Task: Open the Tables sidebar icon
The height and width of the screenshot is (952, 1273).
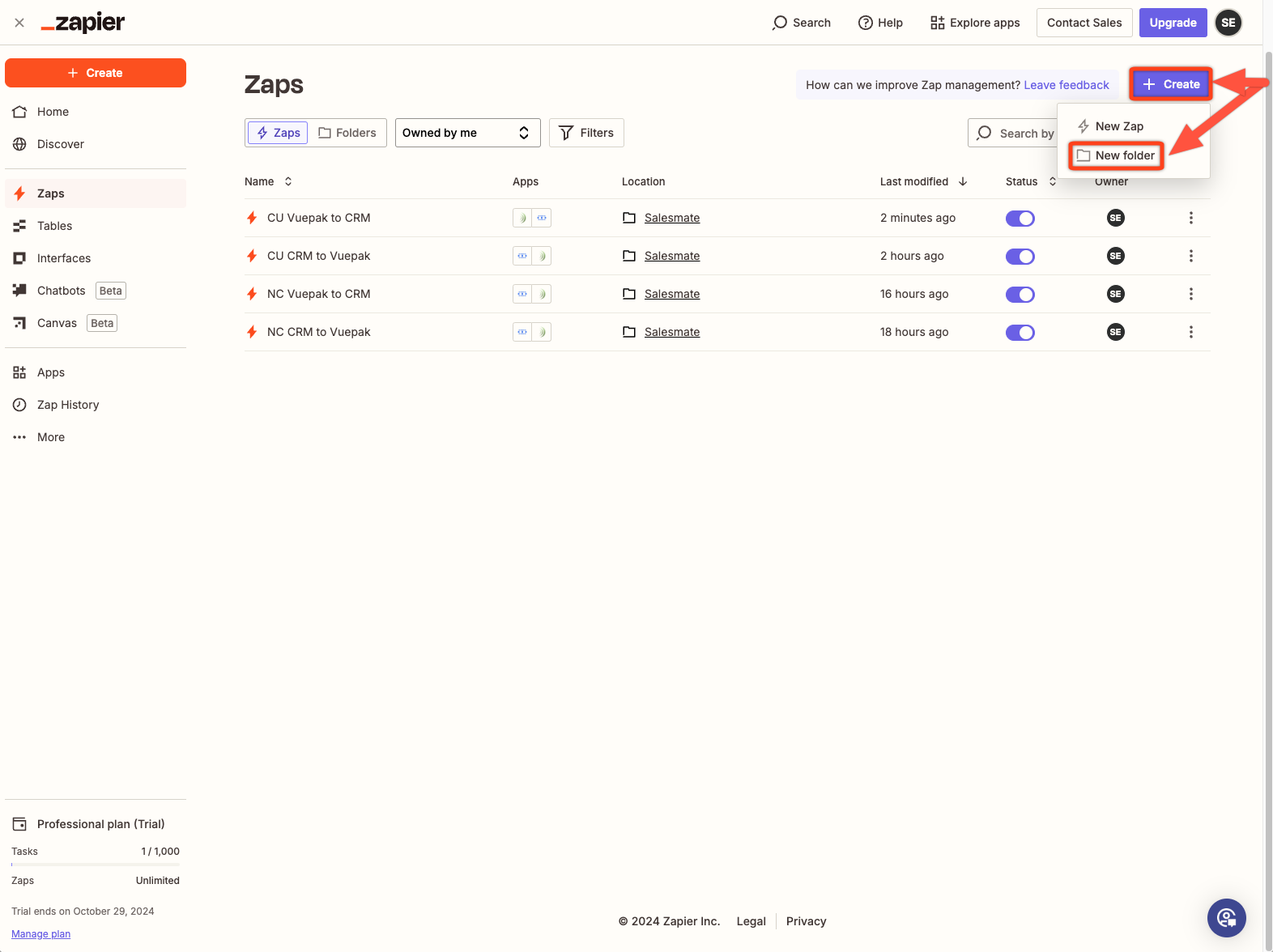Action: pos(19,226)
